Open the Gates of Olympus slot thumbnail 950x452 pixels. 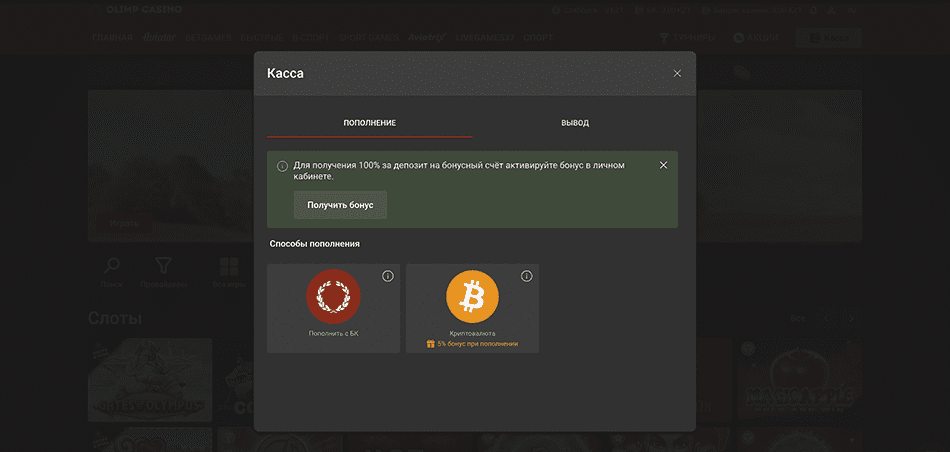pos(150,380)
